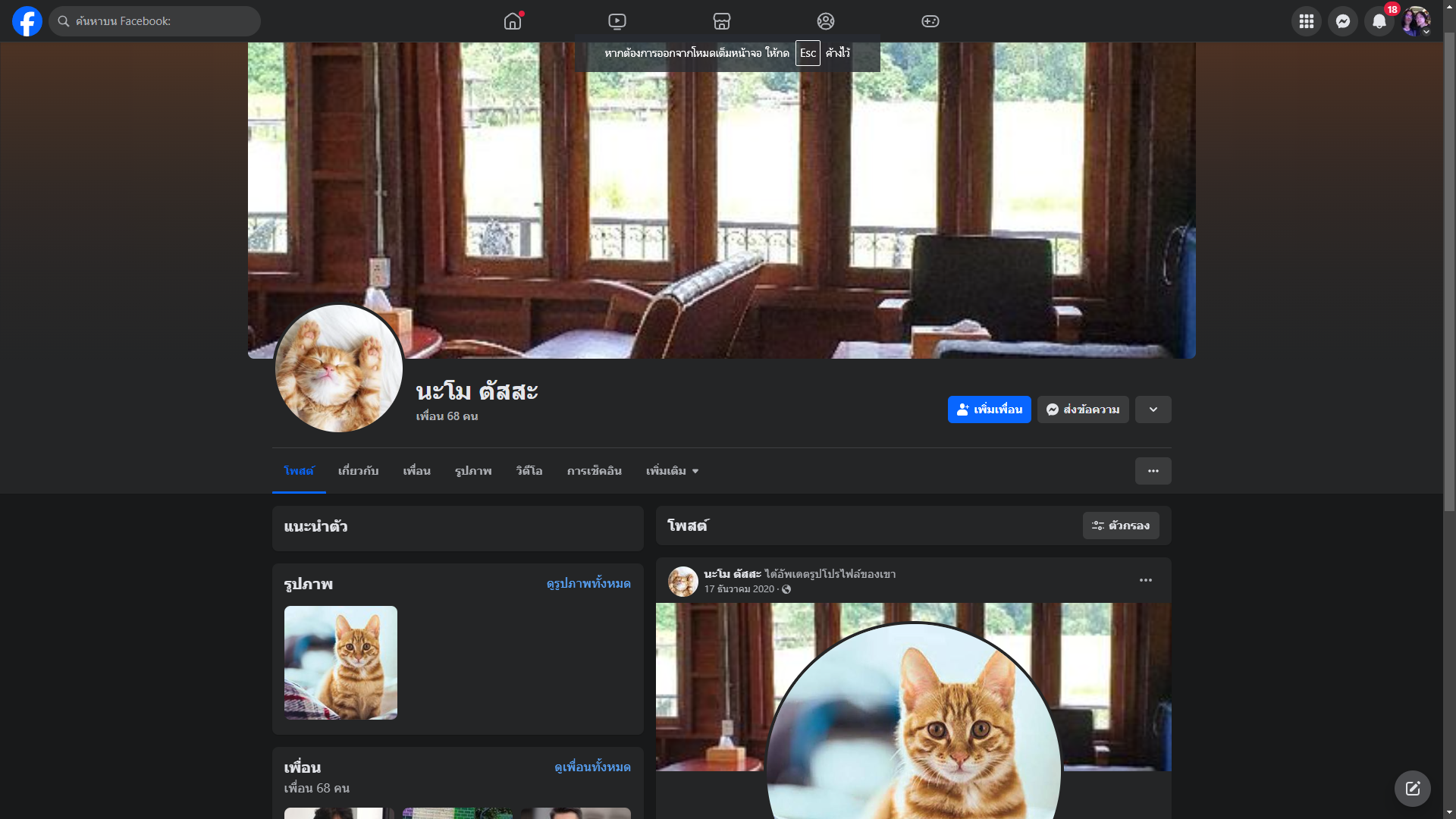Viewport: 1456px width, 819px height.
Task: Open account menu via profile avatar
Action: pyautogui.click(x=1416, y=21)
